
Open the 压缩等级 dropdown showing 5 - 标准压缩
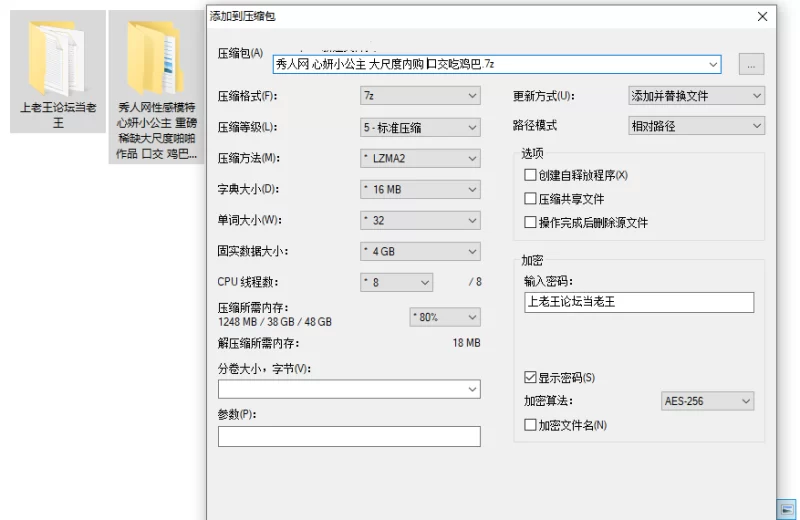(420, 128)
